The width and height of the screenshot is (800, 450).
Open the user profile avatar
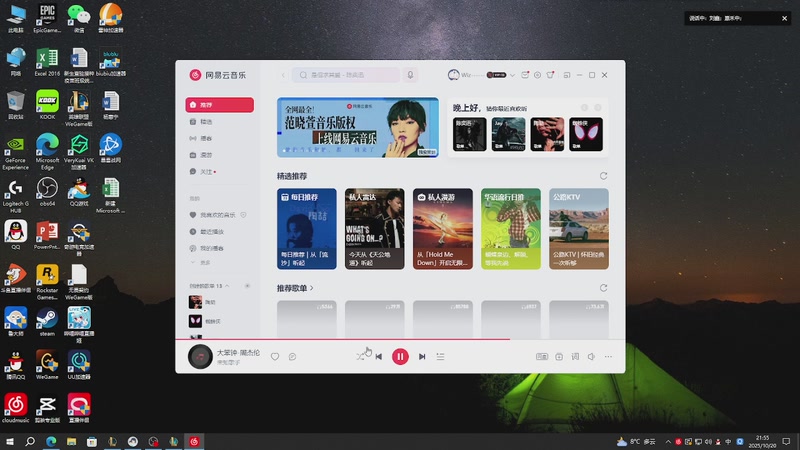[454, 75]
